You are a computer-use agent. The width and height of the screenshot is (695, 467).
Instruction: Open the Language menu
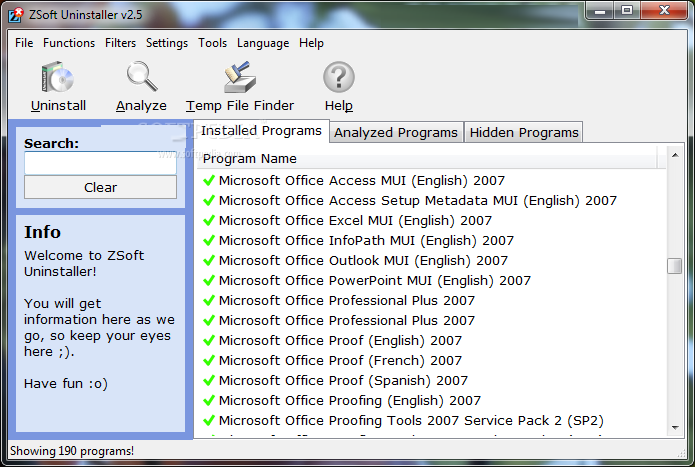263,43
